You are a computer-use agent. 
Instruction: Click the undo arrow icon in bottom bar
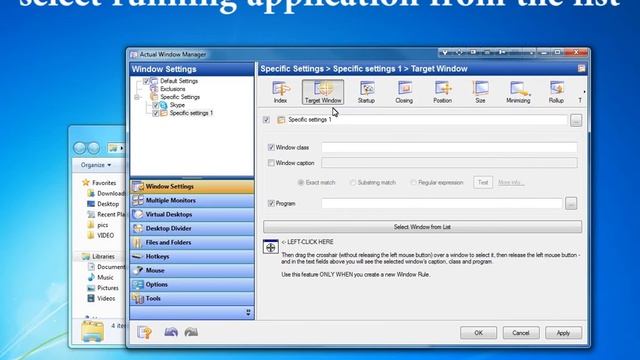171,332
